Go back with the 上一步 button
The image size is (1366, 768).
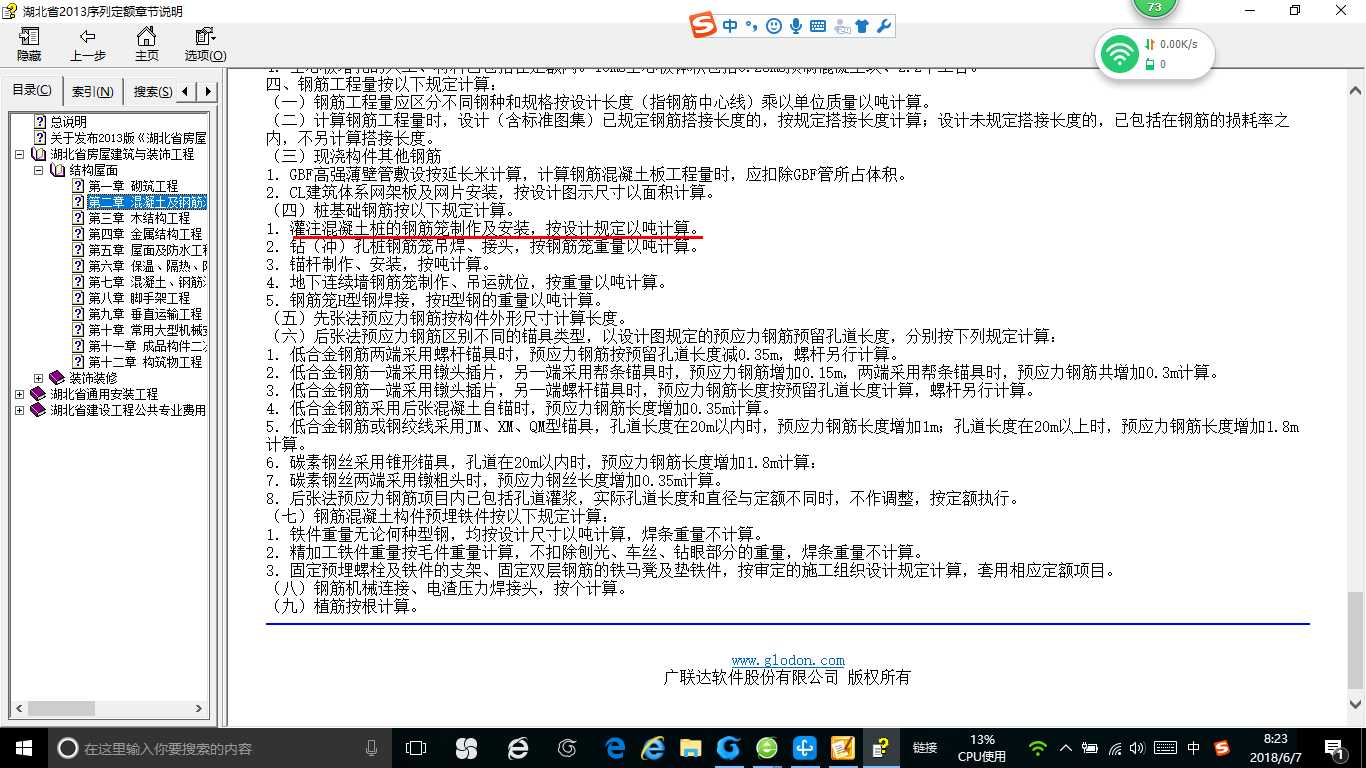tap(88, 45)
